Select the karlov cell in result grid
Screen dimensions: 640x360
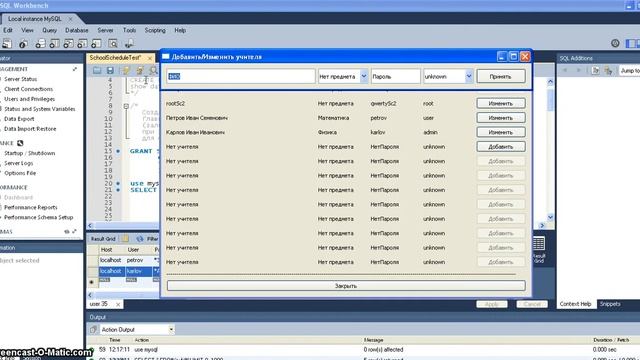click(x=138, y=271)
